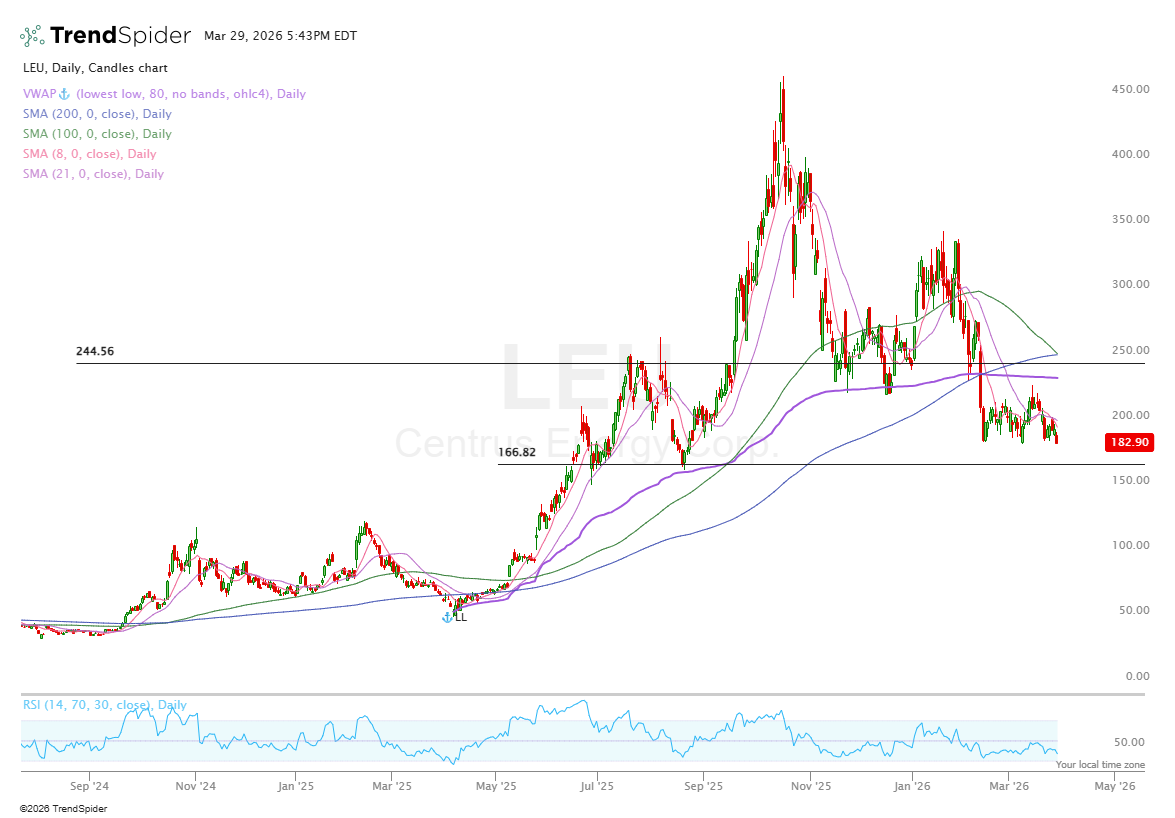Click the 200.00 price axis label
The image size is (1175, 818).
point(1130,415)
